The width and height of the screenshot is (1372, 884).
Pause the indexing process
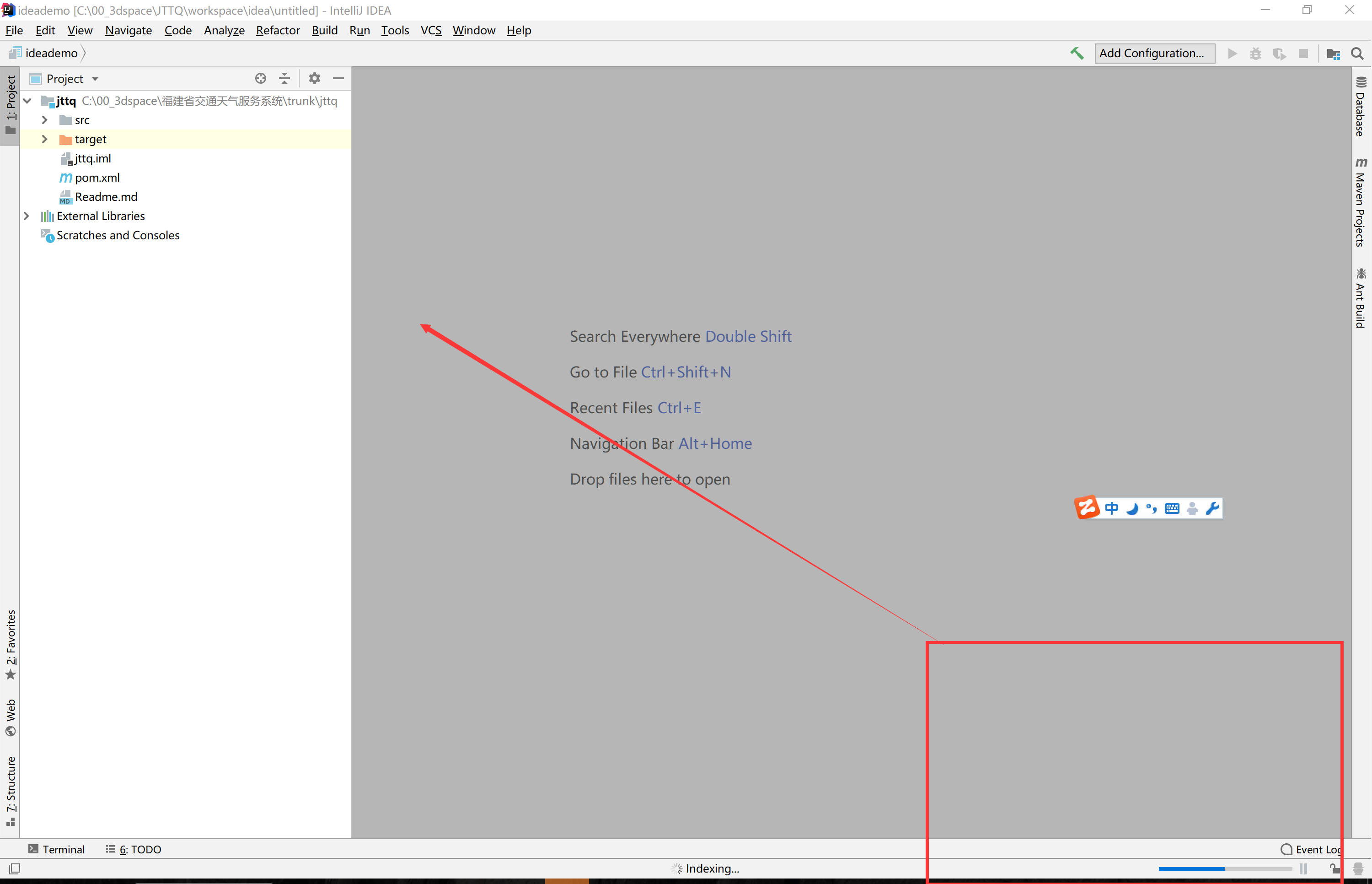[1304, 868]
